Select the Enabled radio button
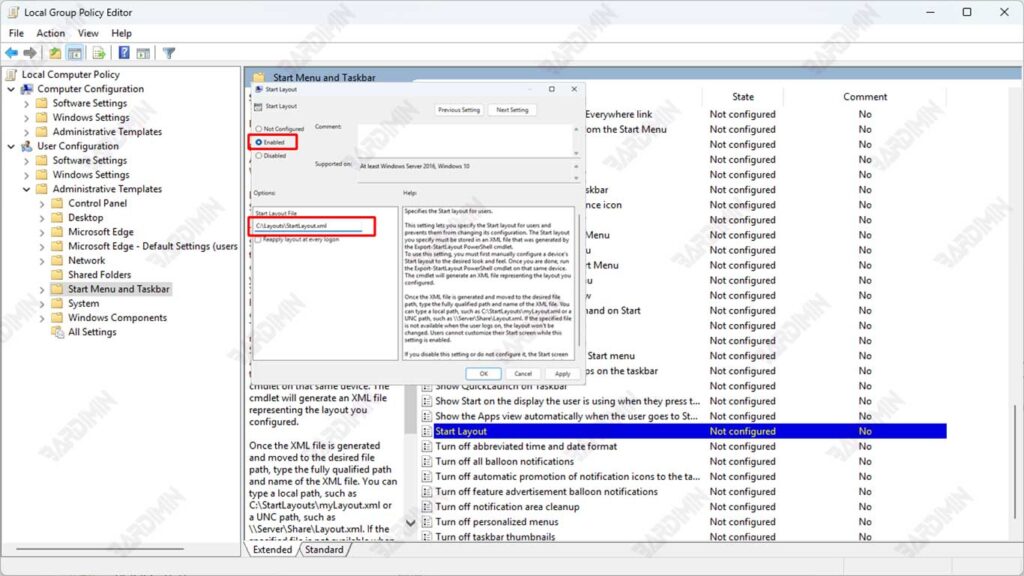The height and width of the screenshot is (576, 1024). click(x=259, y=142)
